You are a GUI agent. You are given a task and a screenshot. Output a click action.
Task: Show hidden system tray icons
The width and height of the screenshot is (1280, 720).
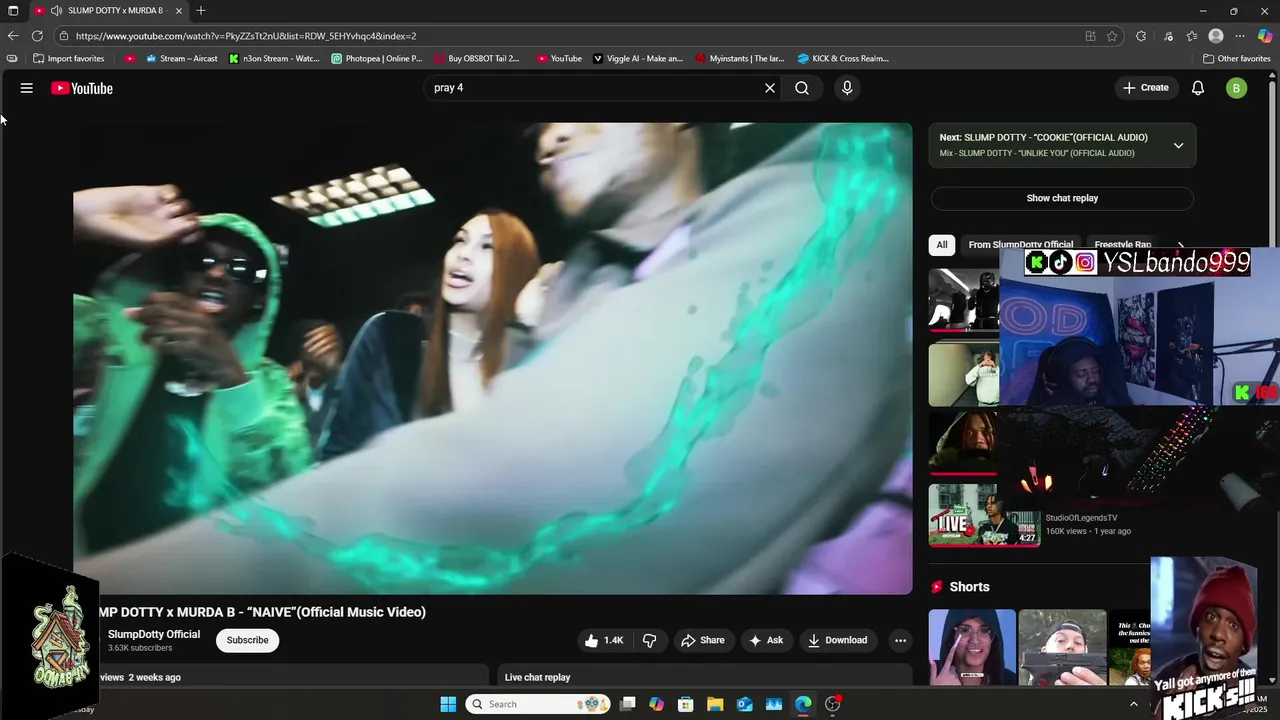[1134, 704]
